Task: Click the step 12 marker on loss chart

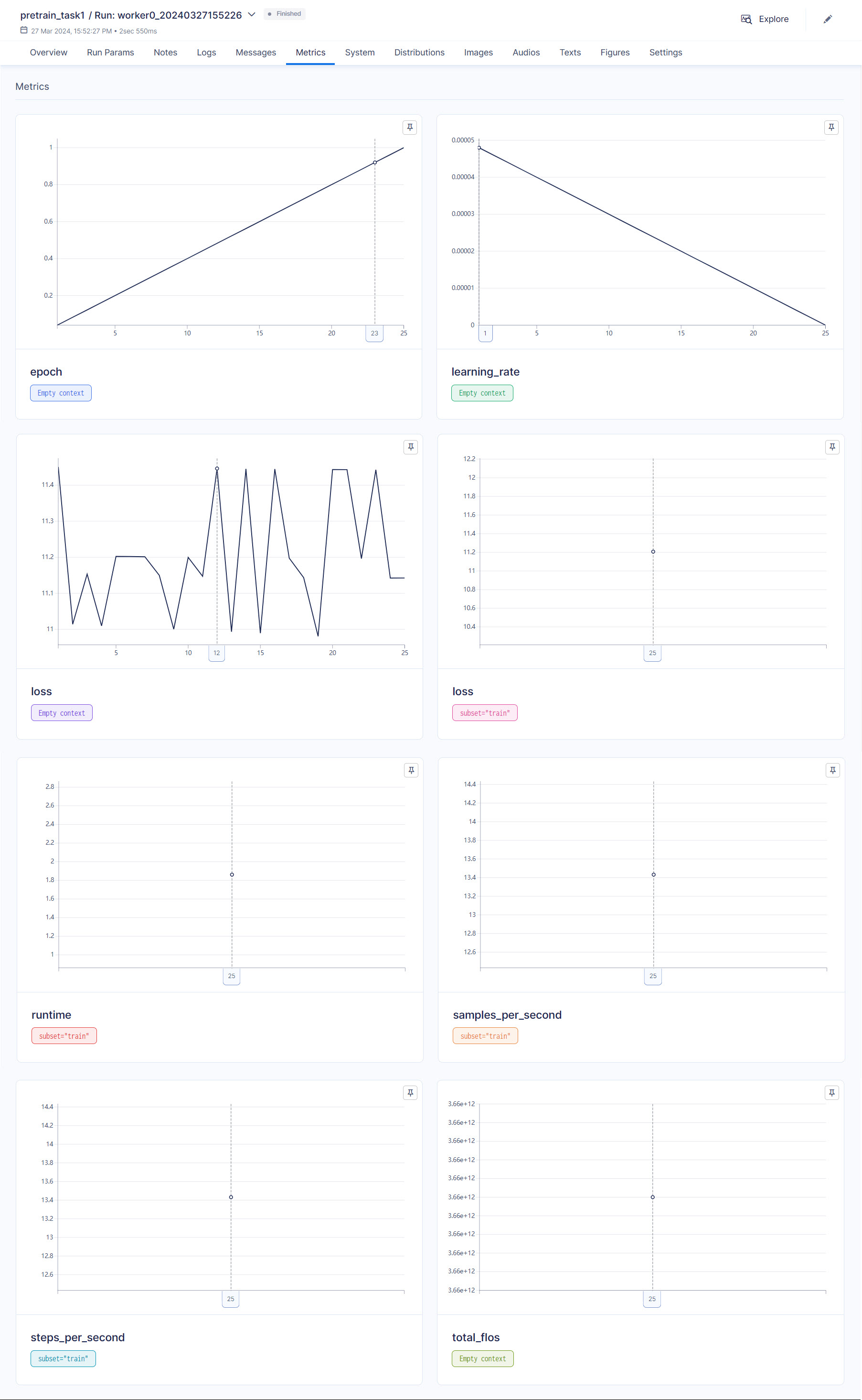Action: click(217, 653)
